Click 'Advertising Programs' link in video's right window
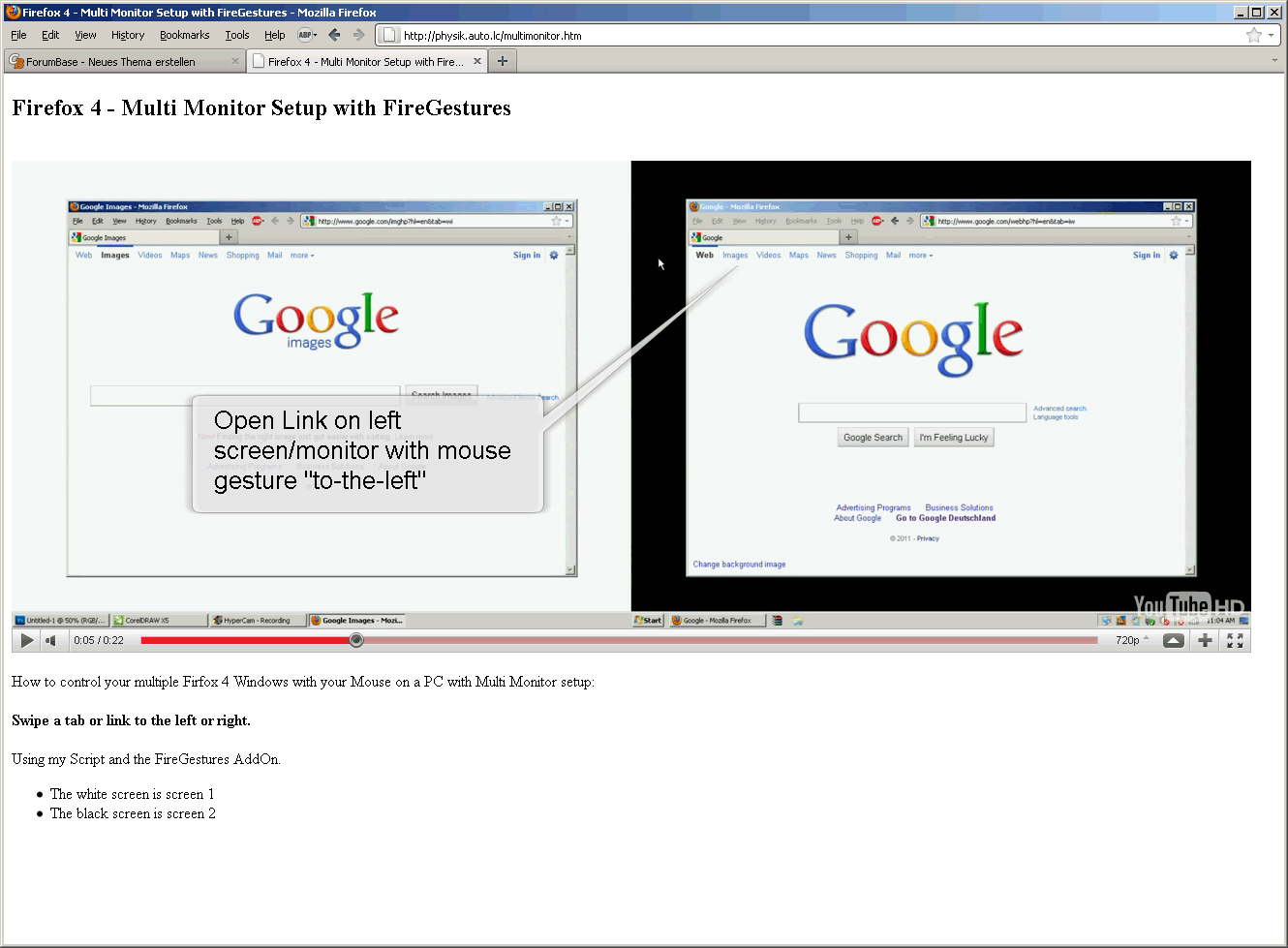The width and height of the screenshot is (1288, 948). 874,507
